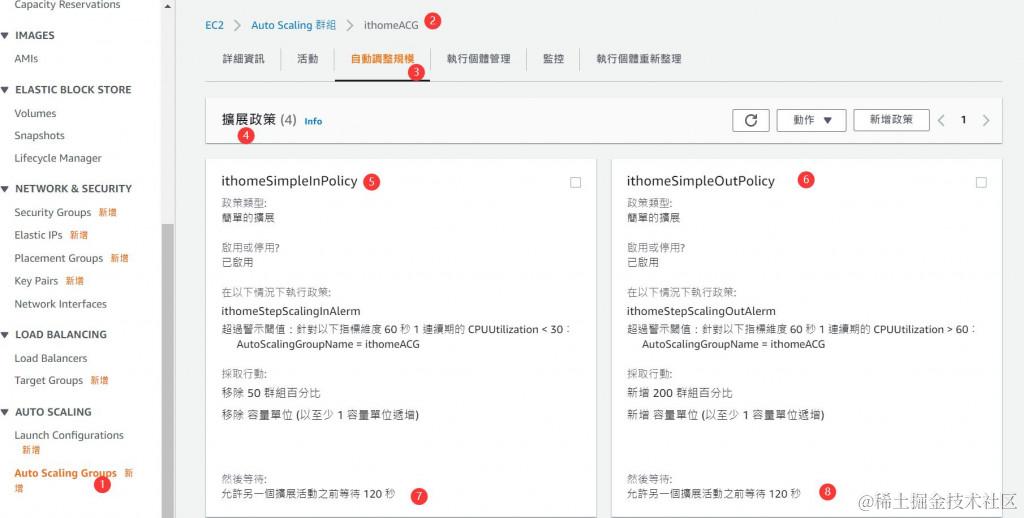This screenshot has width=1024, height=518.
Task: Switch to the 執行個體重新整理 tab
Action: (639, 59)
